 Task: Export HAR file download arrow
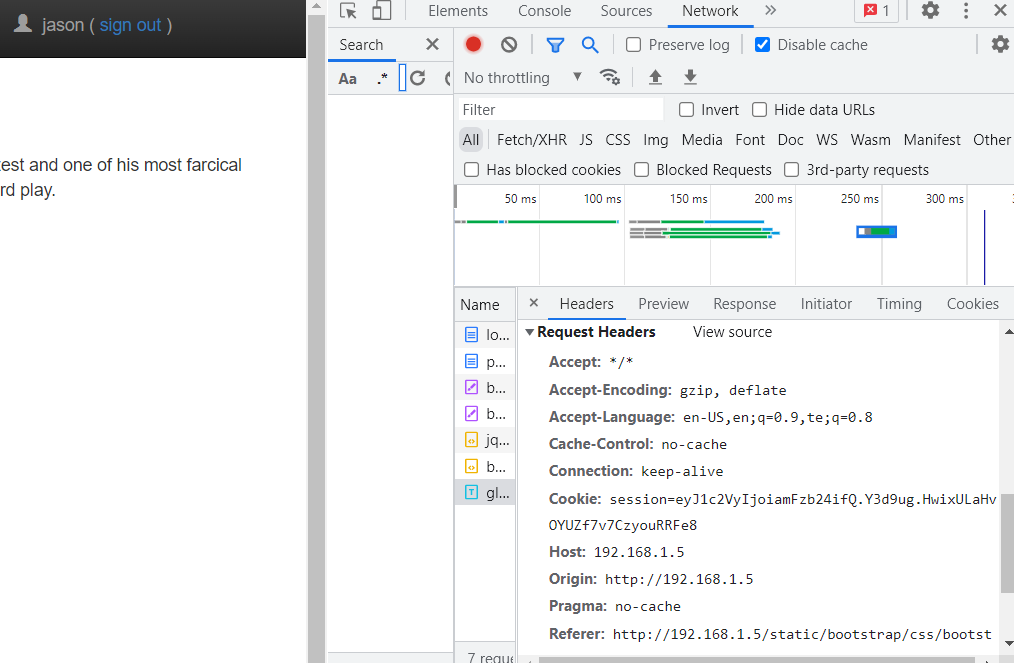pos(690,78)
